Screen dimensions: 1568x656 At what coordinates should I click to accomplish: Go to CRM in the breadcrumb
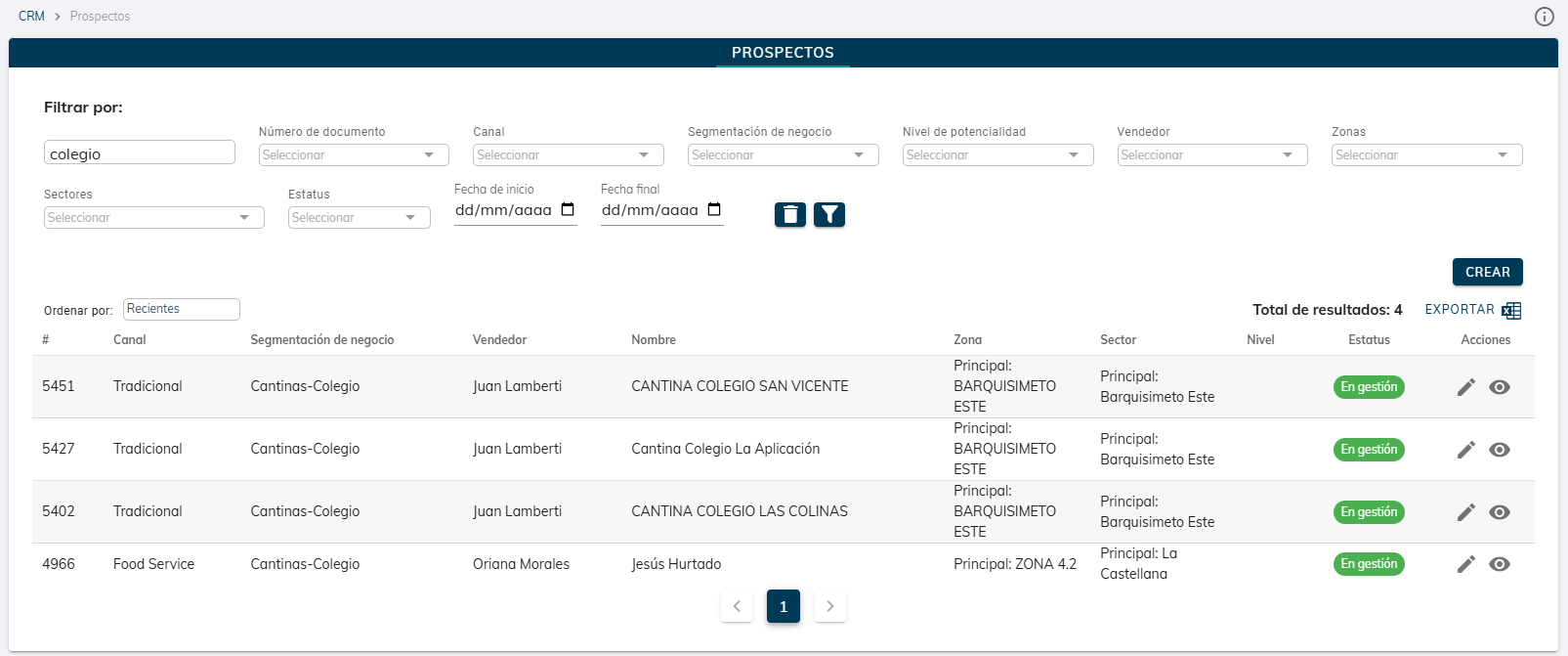click(31, 17)
